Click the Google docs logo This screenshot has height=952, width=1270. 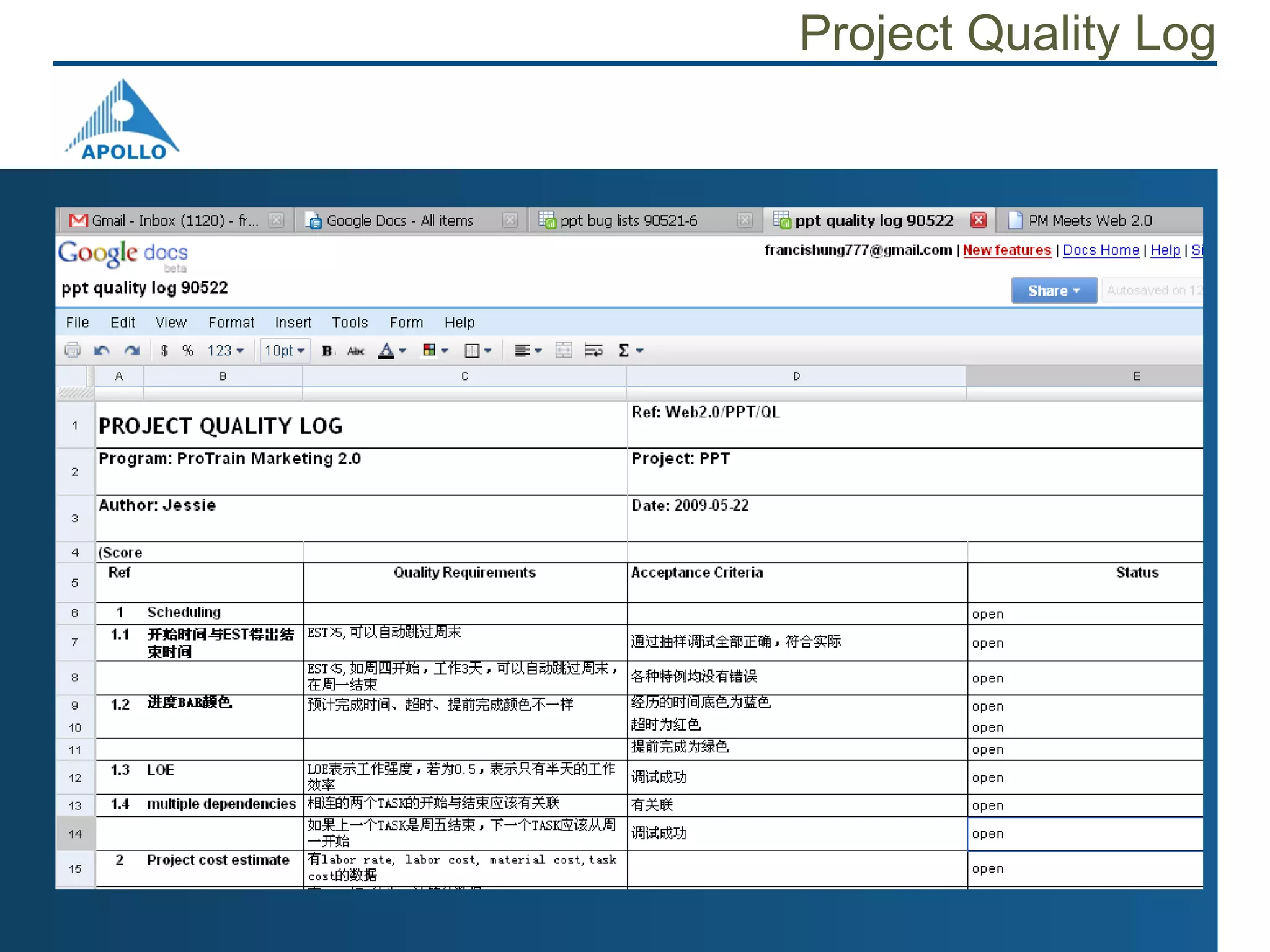(123, 255)
